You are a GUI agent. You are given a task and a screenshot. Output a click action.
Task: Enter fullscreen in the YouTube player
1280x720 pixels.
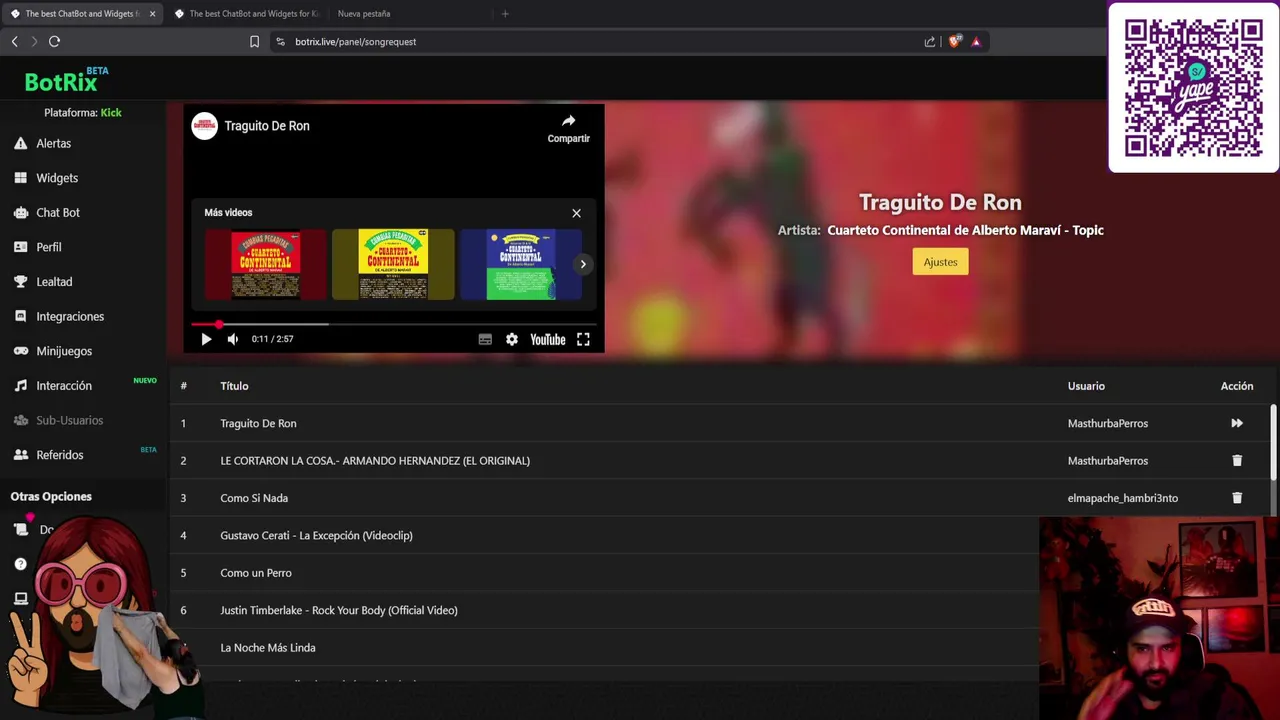(x=583, y=339)
